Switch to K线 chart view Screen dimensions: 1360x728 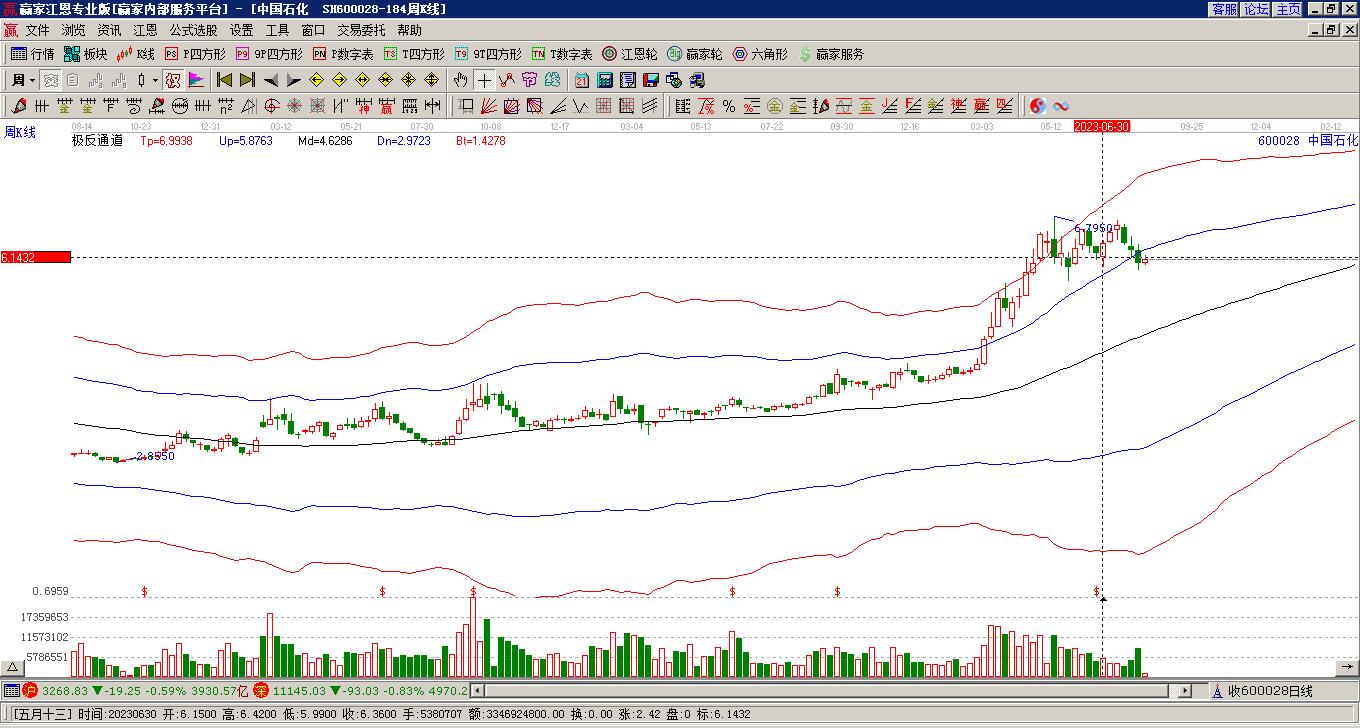(x=135, y=54)
